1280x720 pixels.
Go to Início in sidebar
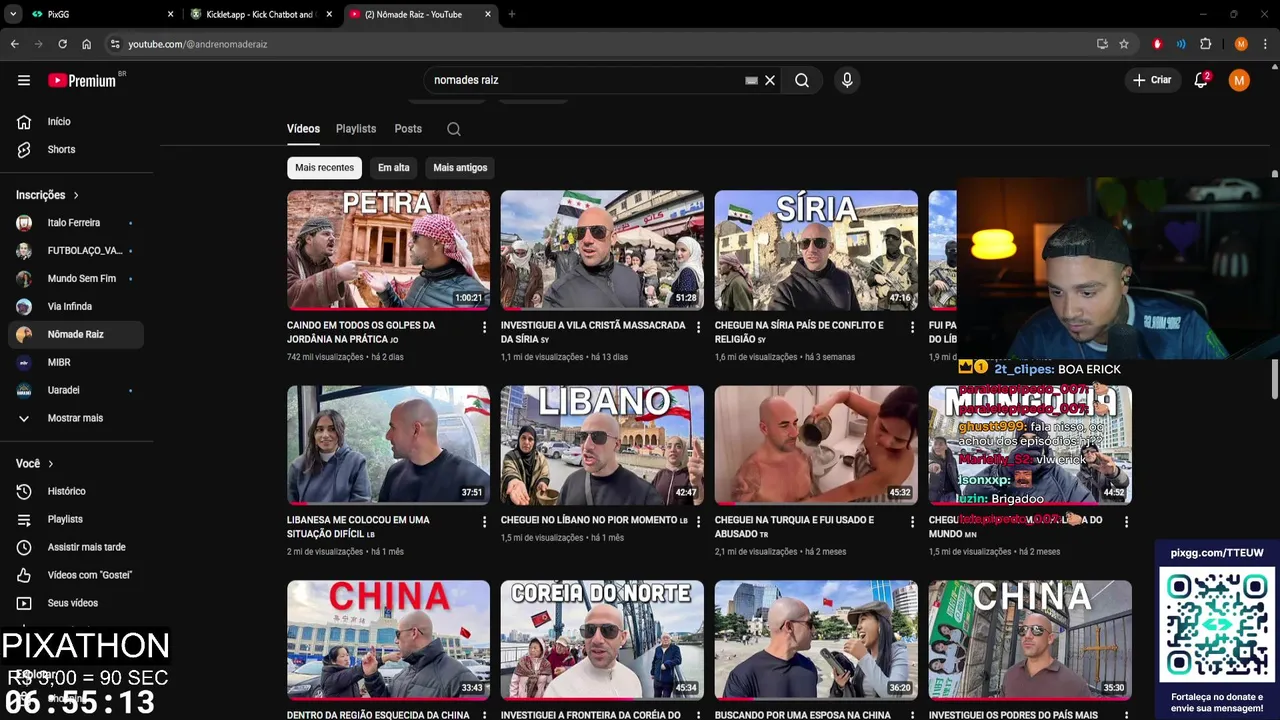pyautogui.click(x=76, y=121)
